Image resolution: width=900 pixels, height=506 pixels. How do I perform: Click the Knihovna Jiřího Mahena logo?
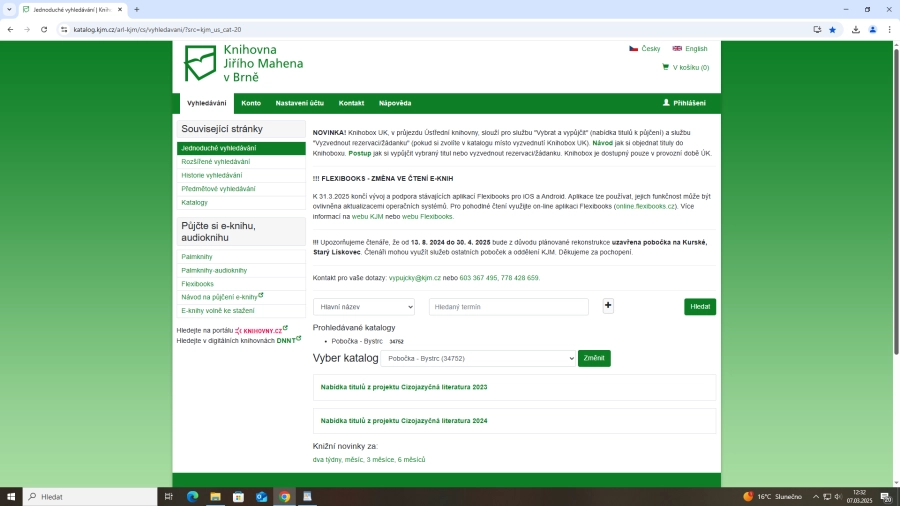tap(243, 63)
